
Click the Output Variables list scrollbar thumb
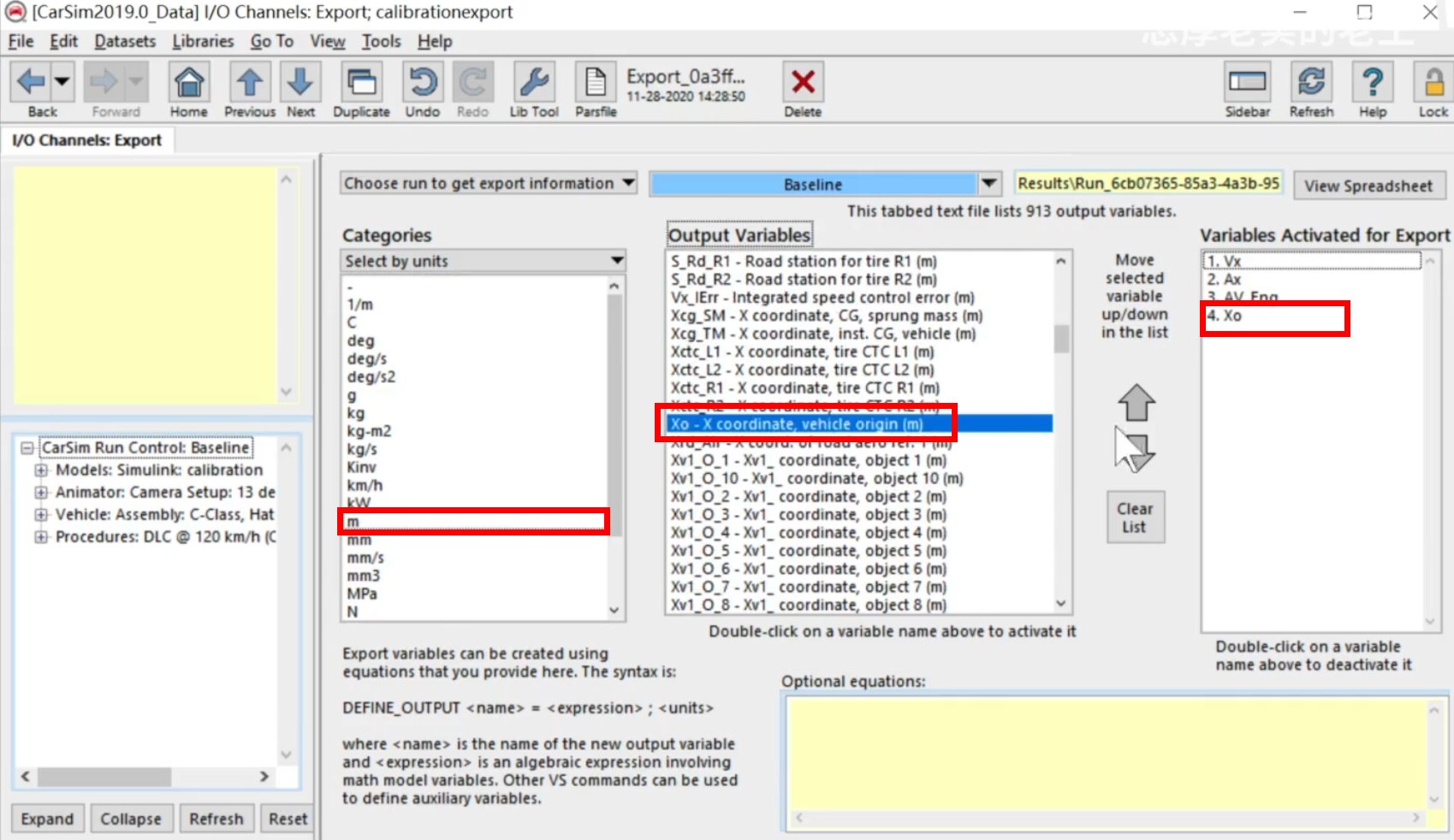click(1061, 339)
